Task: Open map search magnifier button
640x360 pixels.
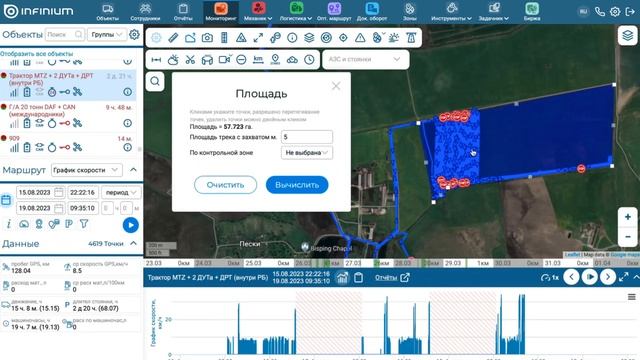Action: (x=155, y=81)
